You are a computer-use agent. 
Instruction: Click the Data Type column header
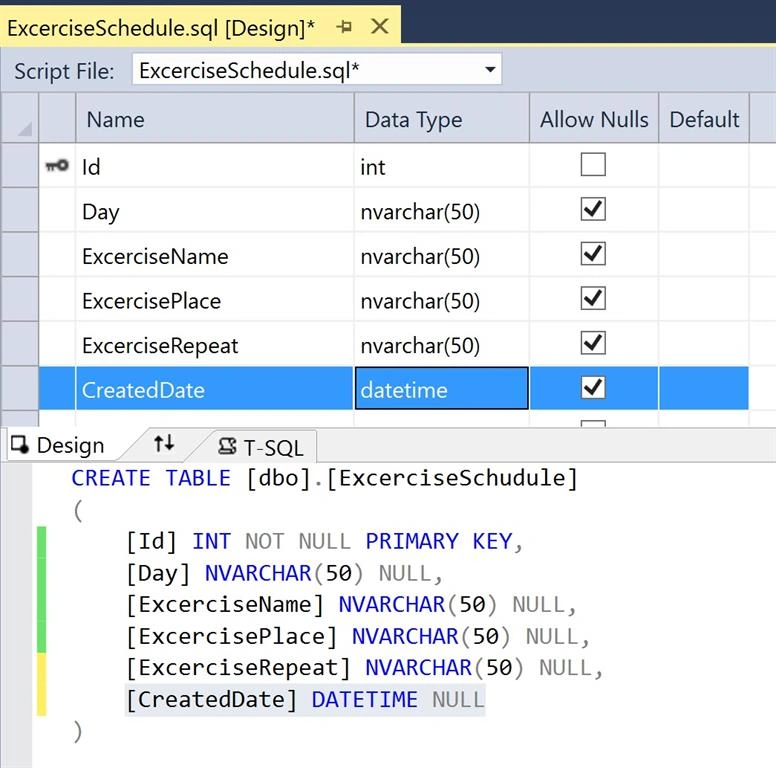pyautogui.click(x=442, y=119)
